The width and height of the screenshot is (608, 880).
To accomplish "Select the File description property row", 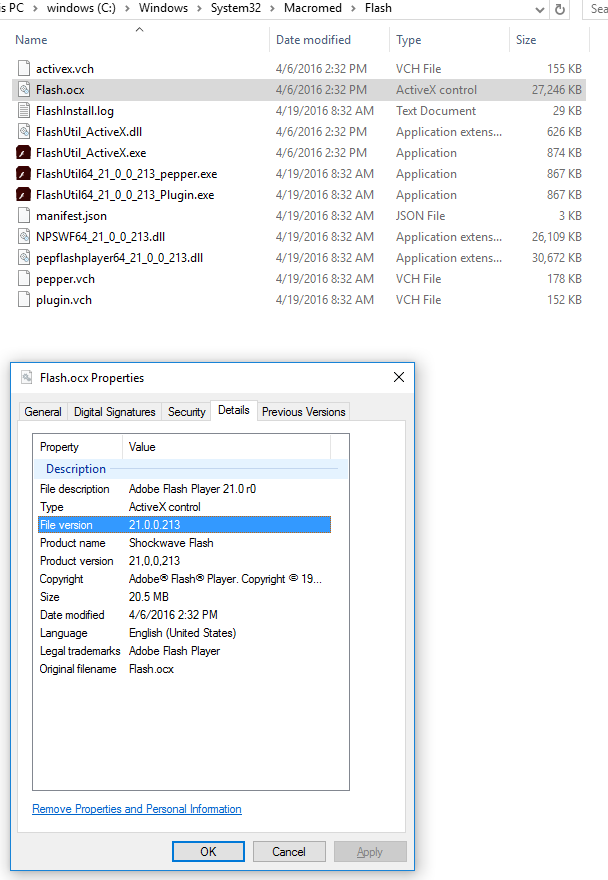I will (x=184, y=489).
